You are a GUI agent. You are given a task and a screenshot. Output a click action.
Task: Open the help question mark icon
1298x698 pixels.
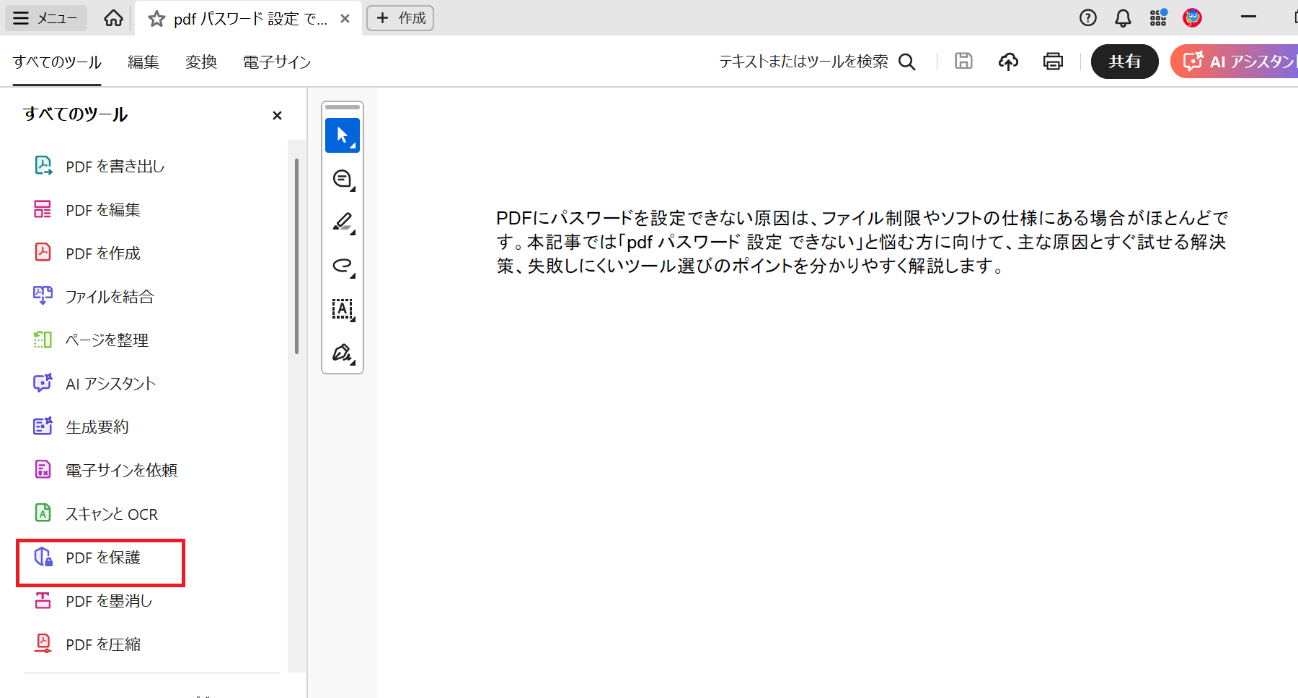pos(1087,17)
